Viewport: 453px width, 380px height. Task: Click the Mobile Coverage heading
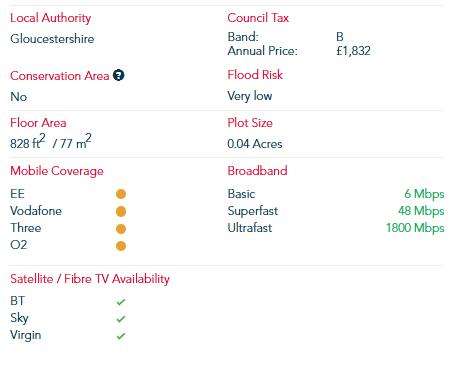pos(57,171)
